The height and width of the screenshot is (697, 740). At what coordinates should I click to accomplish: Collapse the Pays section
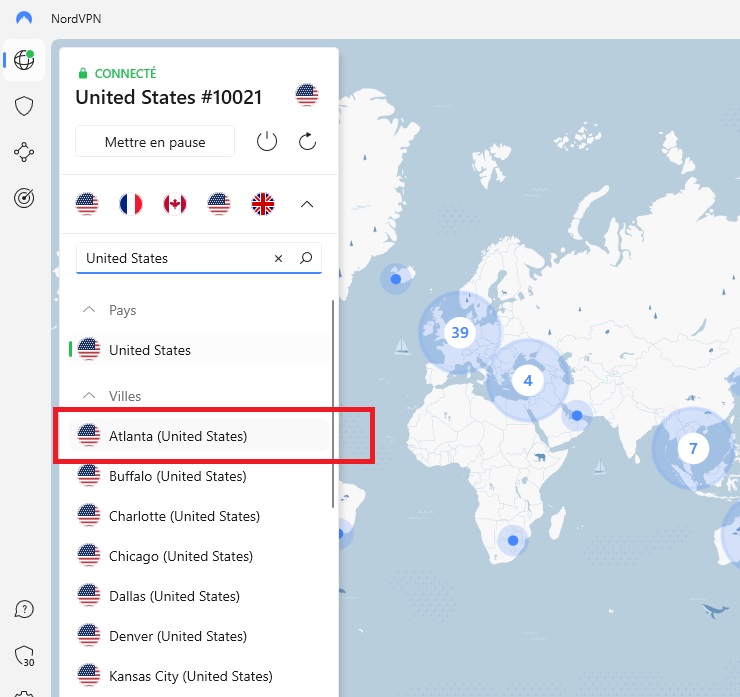(89, 310)
